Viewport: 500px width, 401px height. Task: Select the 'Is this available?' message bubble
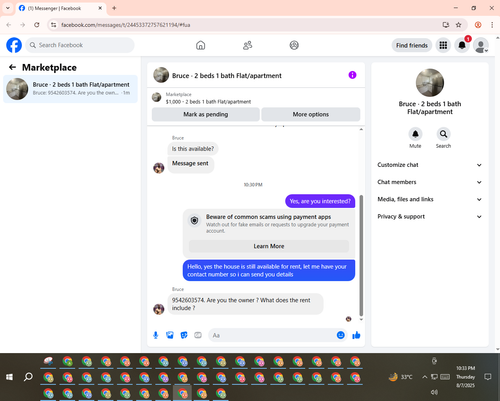pos(193,149)
